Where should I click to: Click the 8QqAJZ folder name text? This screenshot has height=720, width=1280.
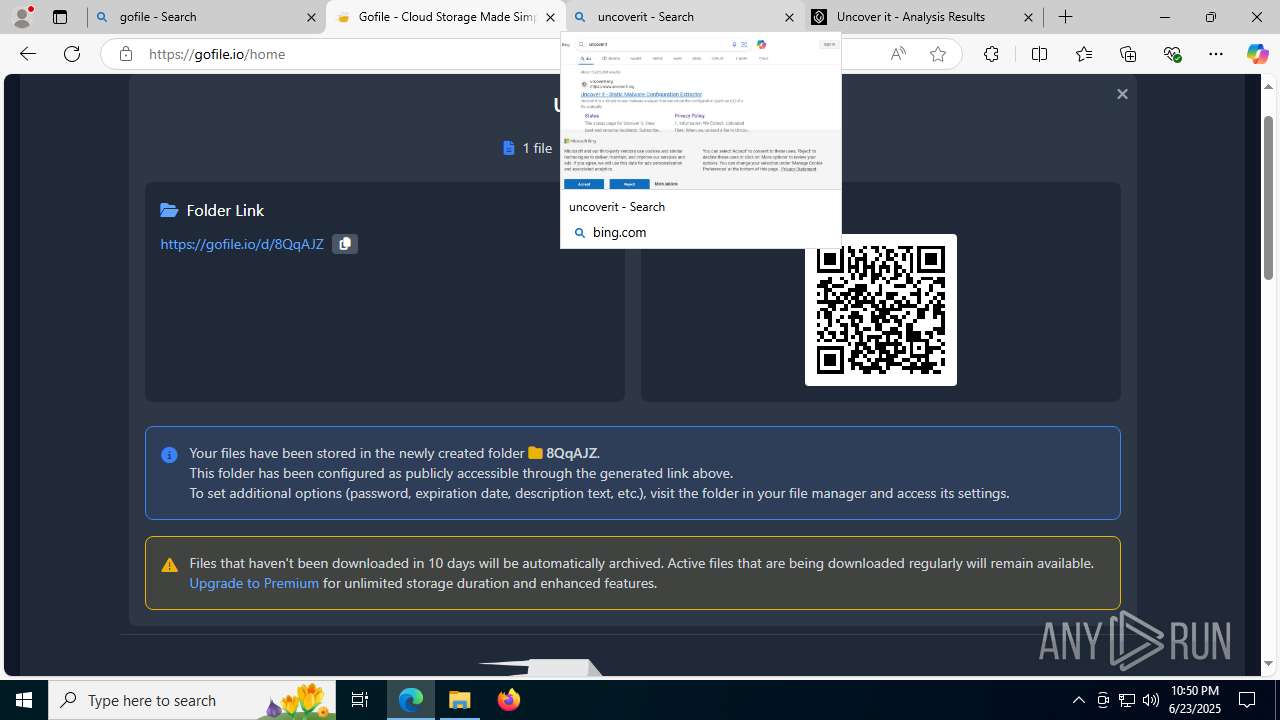(572, 453)
